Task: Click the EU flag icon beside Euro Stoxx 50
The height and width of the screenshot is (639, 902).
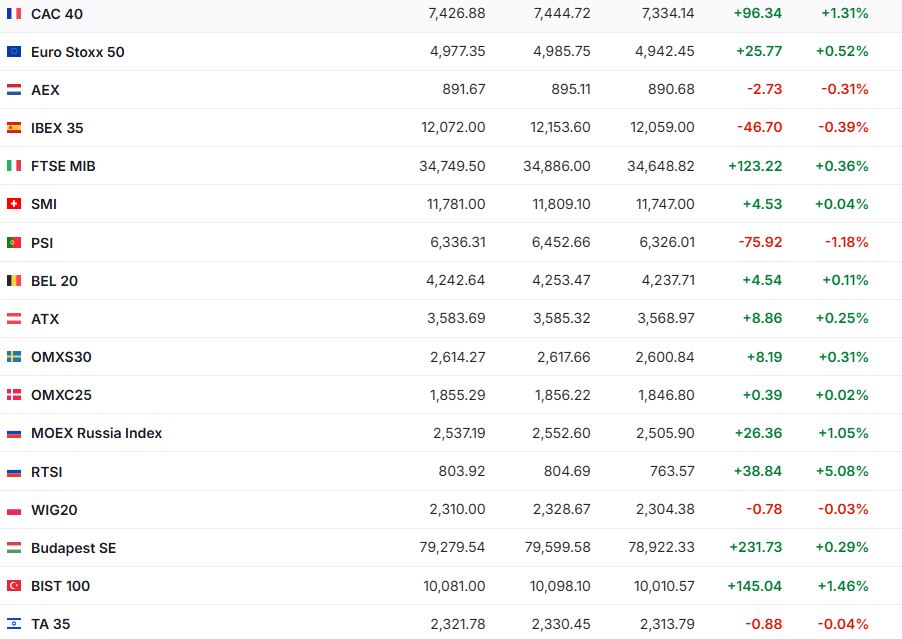Action: click(14, 52)
